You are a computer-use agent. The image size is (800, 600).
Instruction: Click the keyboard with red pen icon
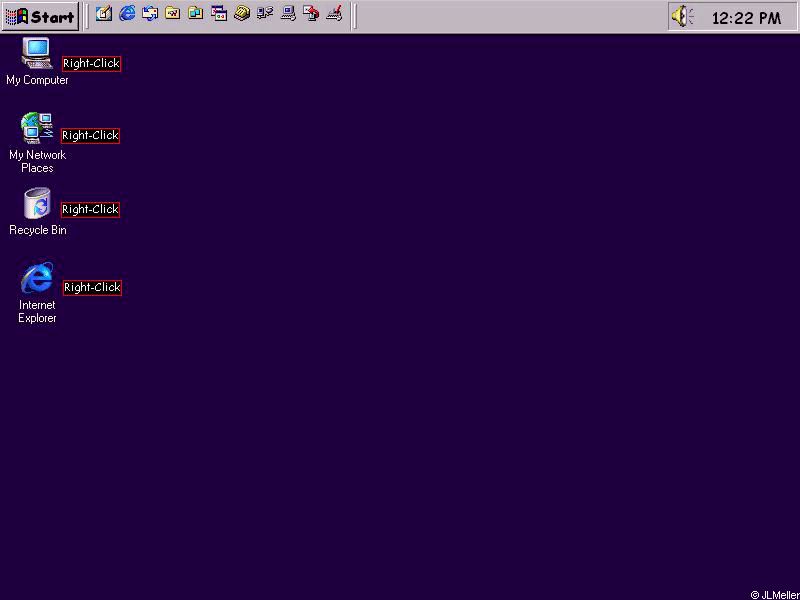click(x=334, y=14)
